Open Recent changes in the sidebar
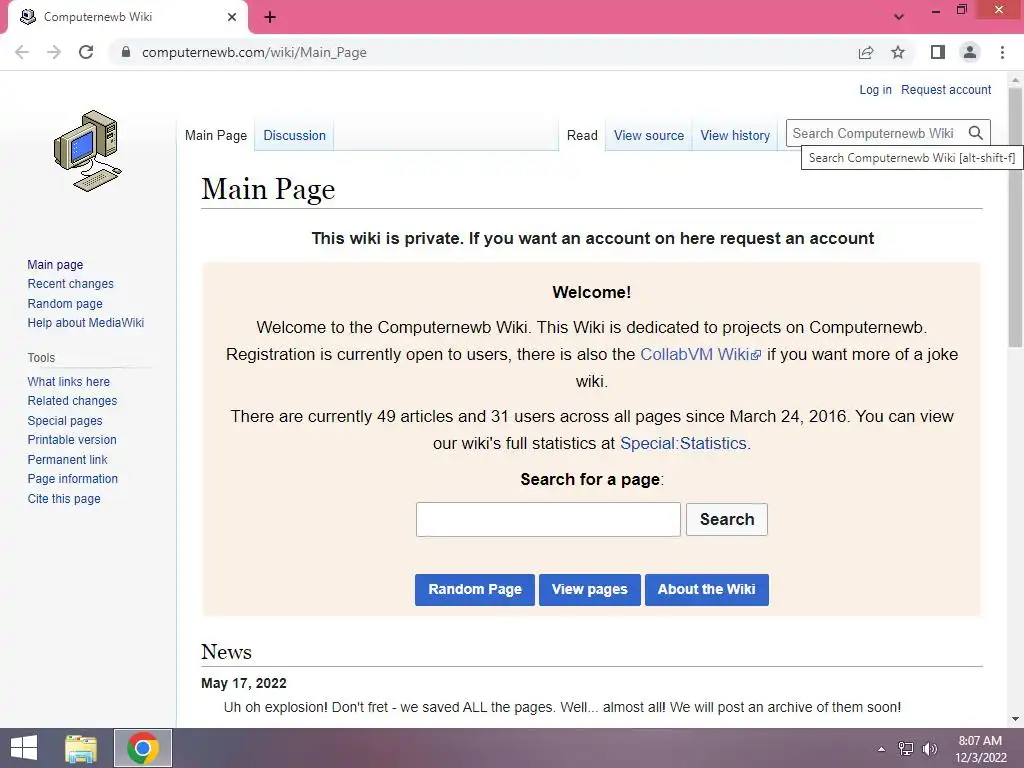Viewport: 1024px width, 768px height. (71, 283)
